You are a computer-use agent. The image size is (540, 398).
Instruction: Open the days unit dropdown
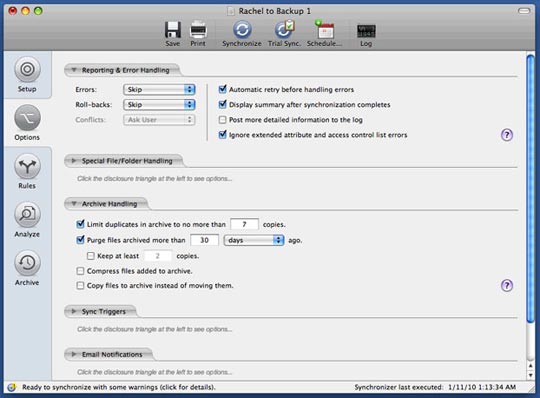254,240
